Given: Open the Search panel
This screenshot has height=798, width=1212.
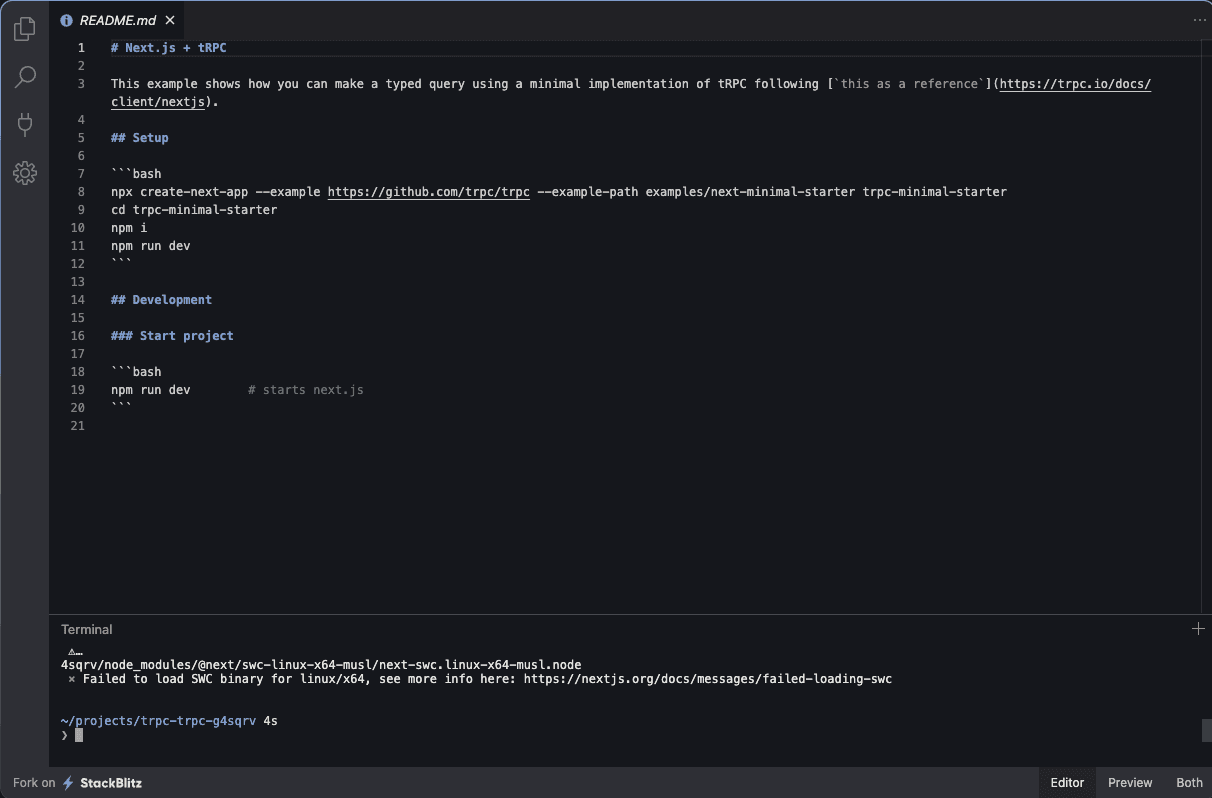Looking at the screenshot, I should 24,76.
